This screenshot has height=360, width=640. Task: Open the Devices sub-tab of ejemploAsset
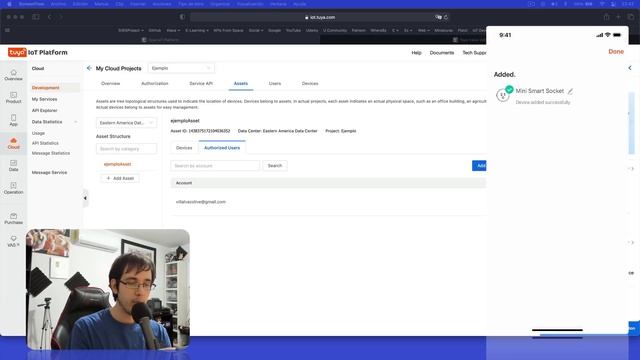pyautogui.click(x=184, y=148)
